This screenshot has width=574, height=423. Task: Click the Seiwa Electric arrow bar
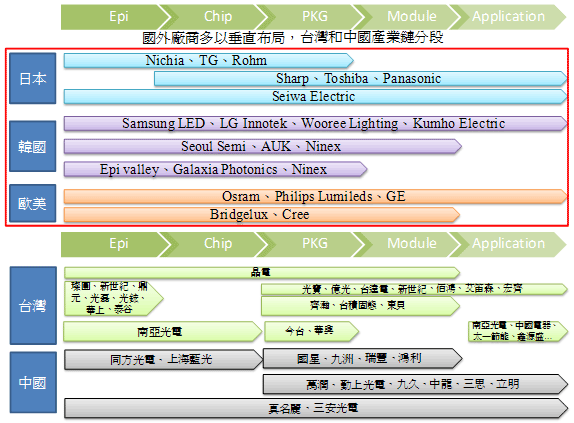316,97
